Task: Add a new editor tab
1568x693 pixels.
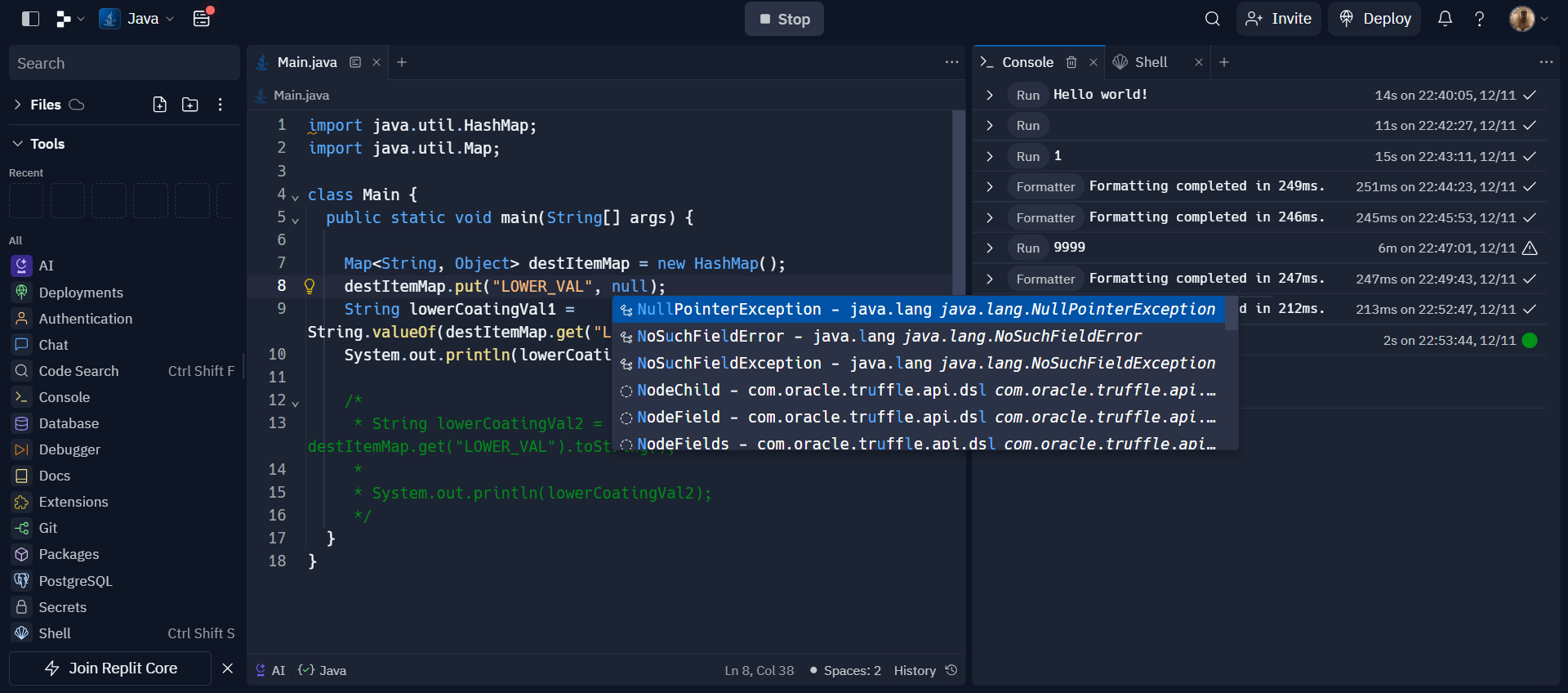Action: (402, 62)
